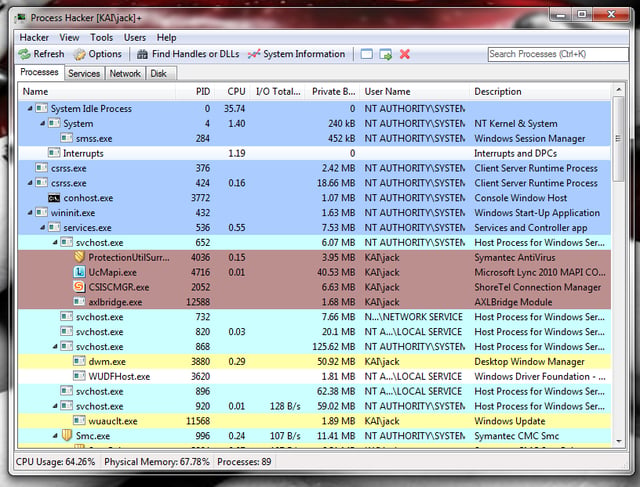The height and width of the screenshot is (487, 640).
Task: Select the Processes tab
Action: tap(39, 72)
